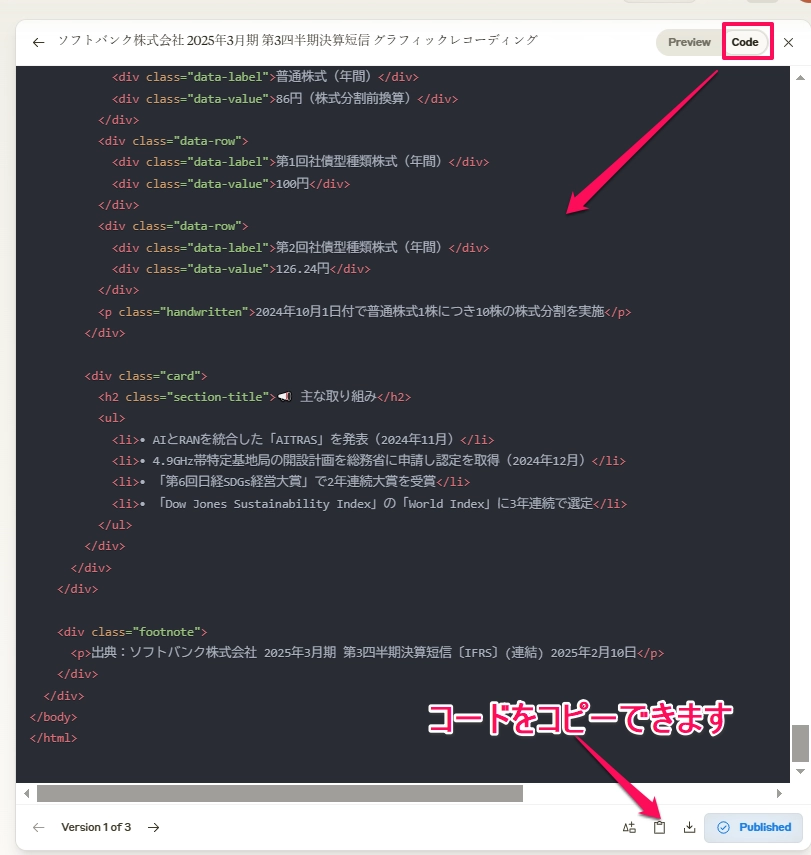
Task: Click the vertical scrollbar thumb
Action: [800, 743]
